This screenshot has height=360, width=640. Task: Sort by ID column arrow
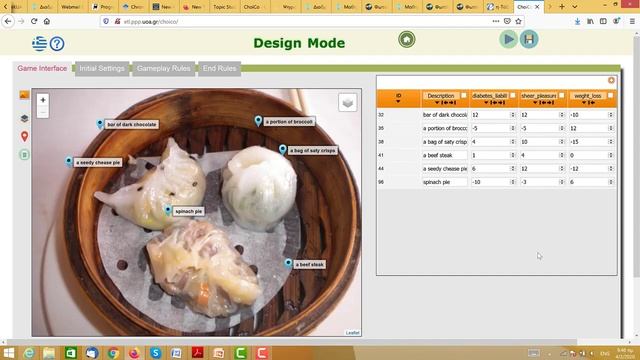pyautogui.click(x=398, y=102)
